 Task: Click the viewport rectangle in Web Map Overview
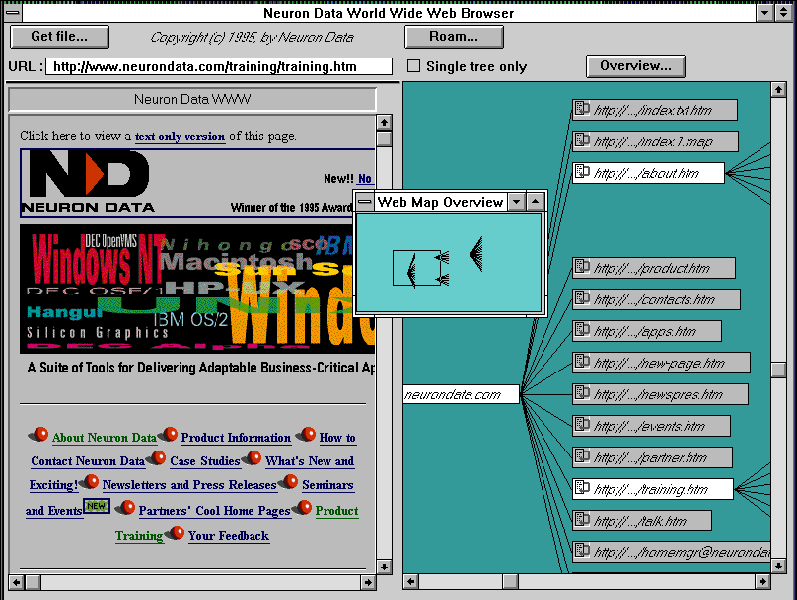417,268
